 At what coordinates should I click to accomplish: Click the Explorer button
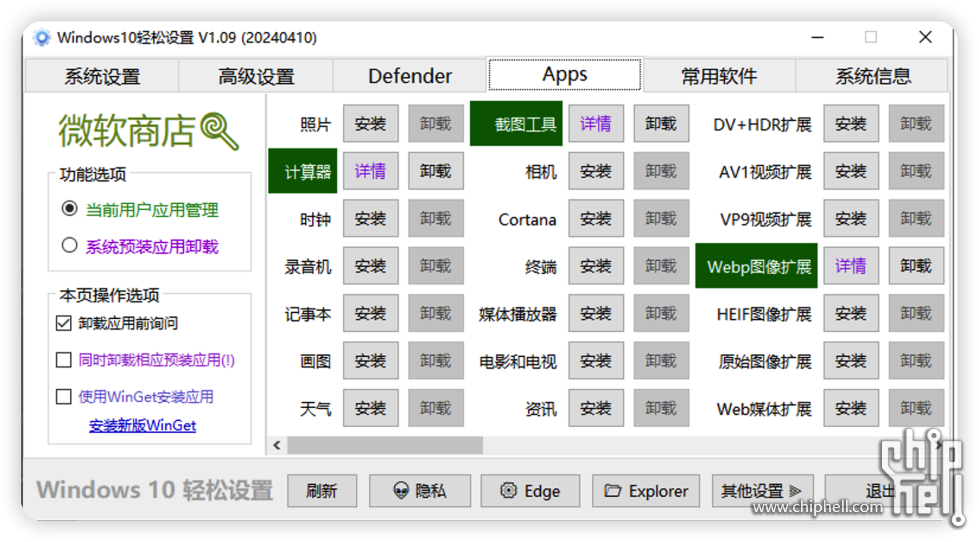coord(646,491)
